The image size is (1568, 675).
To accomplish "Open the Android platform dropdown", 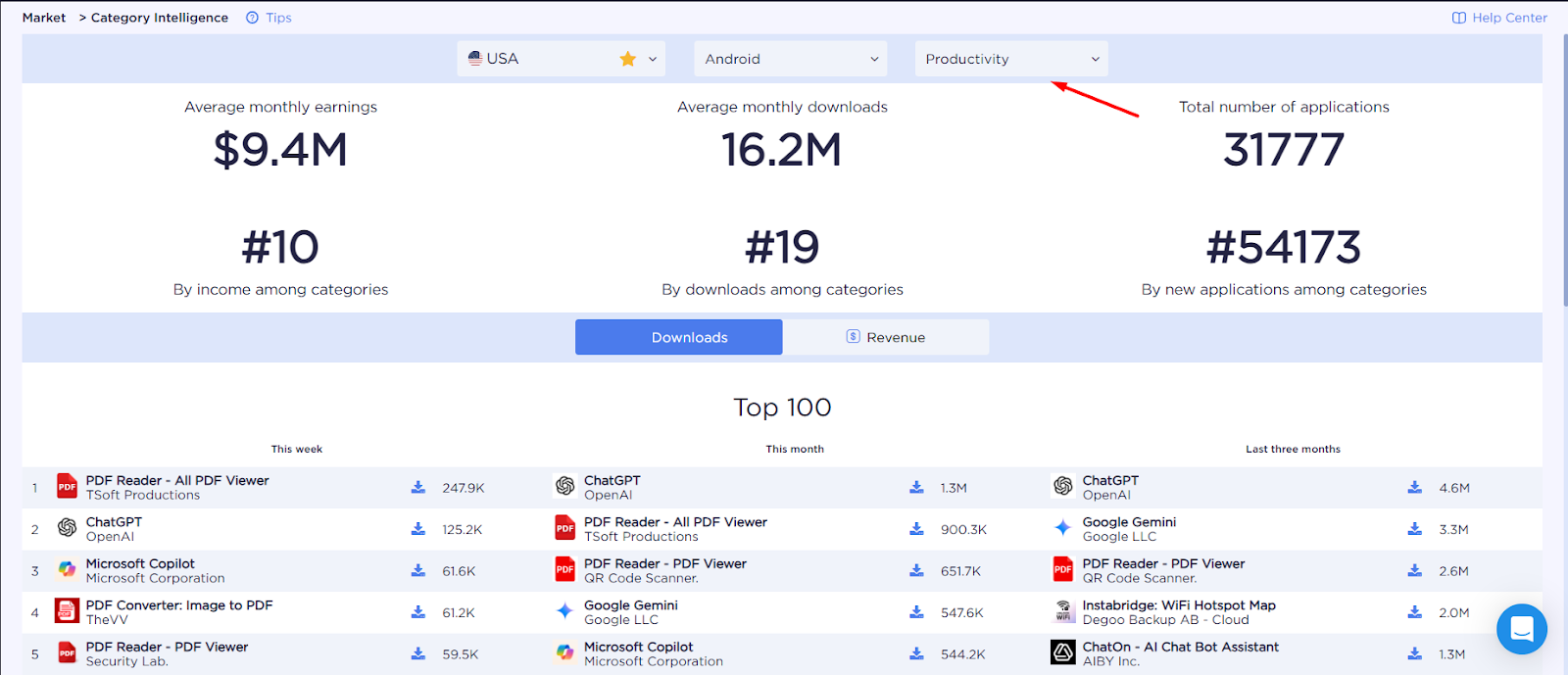I will [x=791, y=59].
